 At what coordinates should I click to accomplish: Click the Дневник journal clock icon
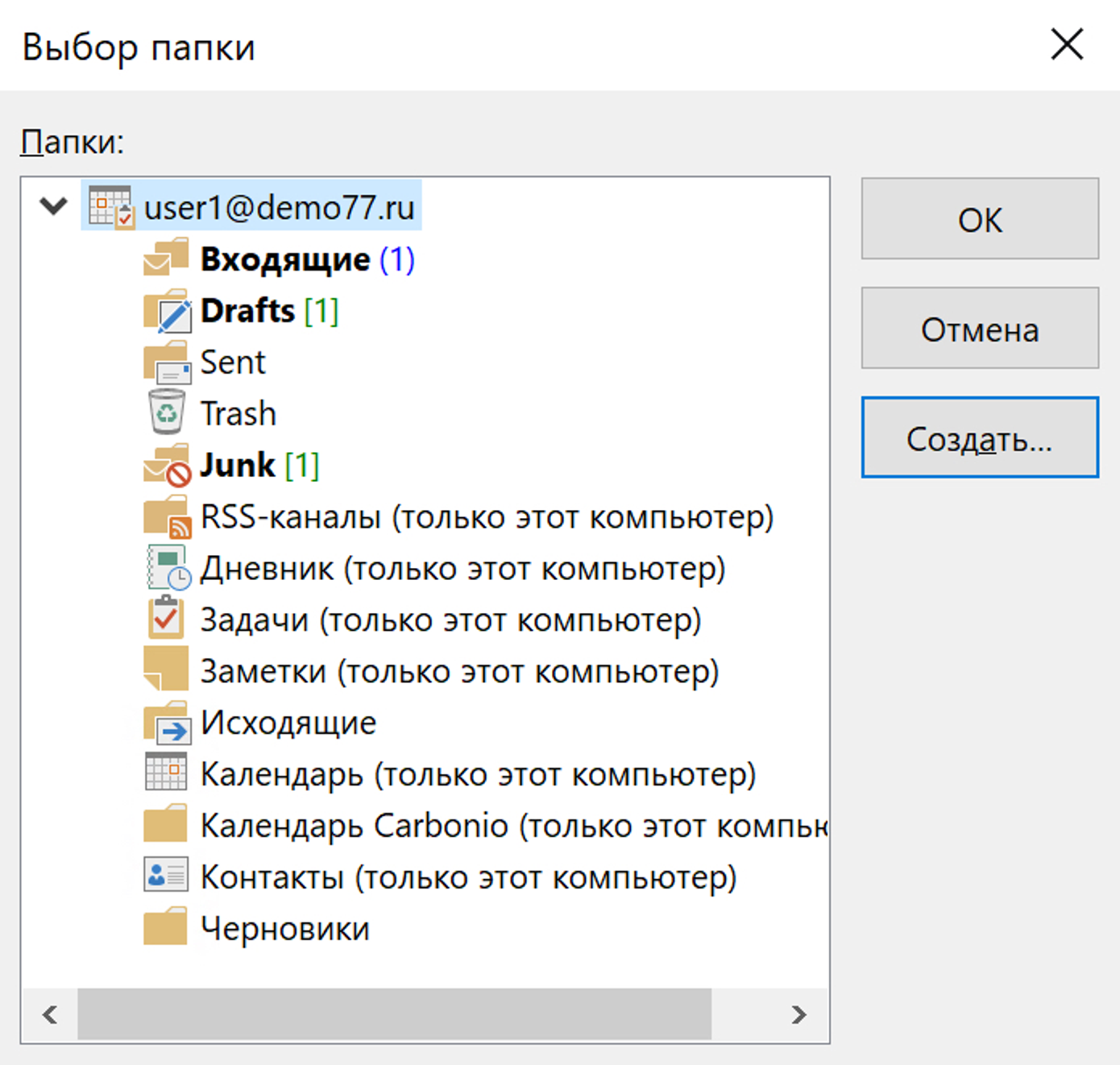(168, 568)
